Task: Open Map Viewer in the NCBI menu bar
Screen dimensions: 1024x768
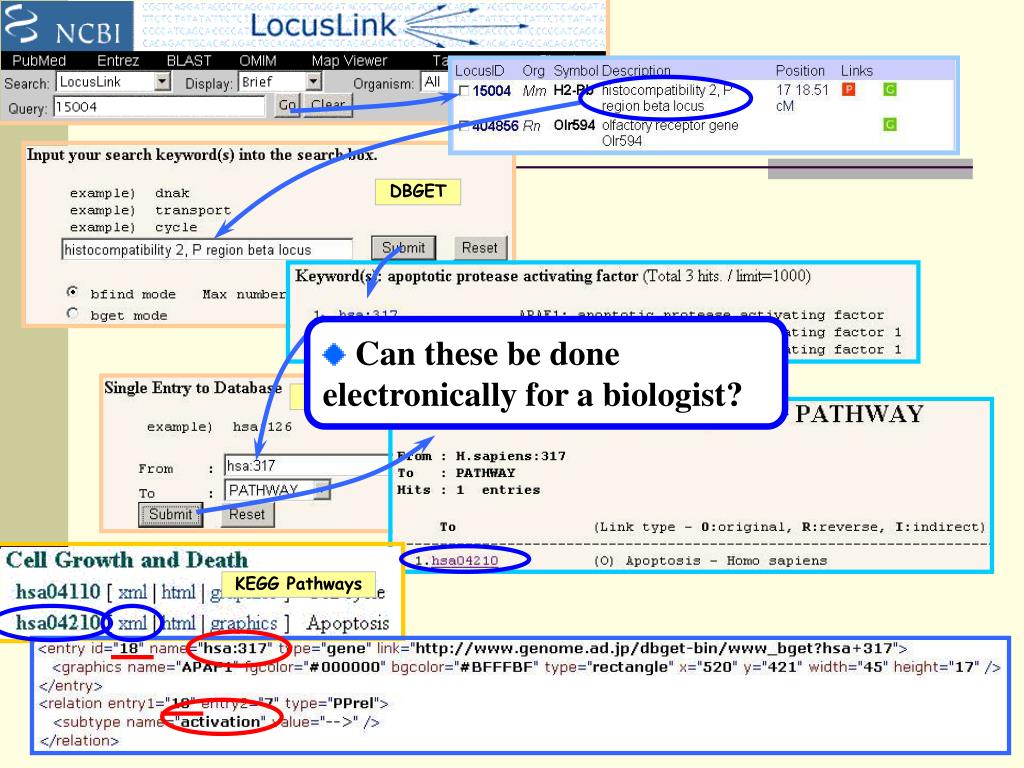Action: pyautogui.click(x=349, y=61)
